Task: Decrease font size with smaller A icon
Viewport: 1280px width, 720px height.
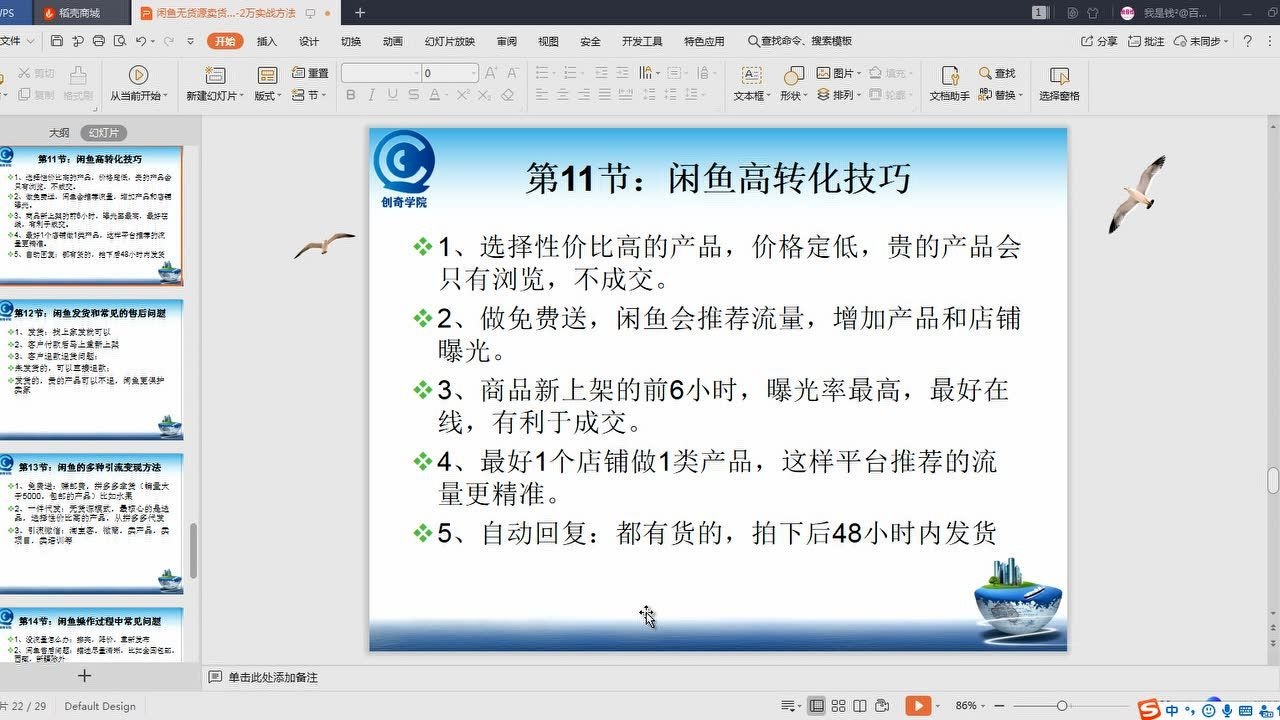Action: [511, 73]
